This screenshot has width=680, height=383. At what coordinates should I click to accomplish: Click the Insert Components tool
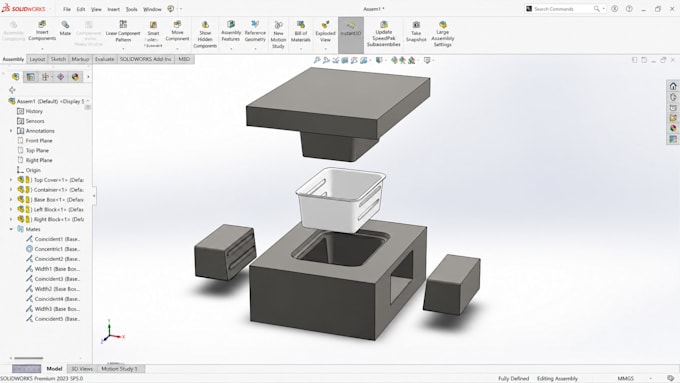pos(42,30)
